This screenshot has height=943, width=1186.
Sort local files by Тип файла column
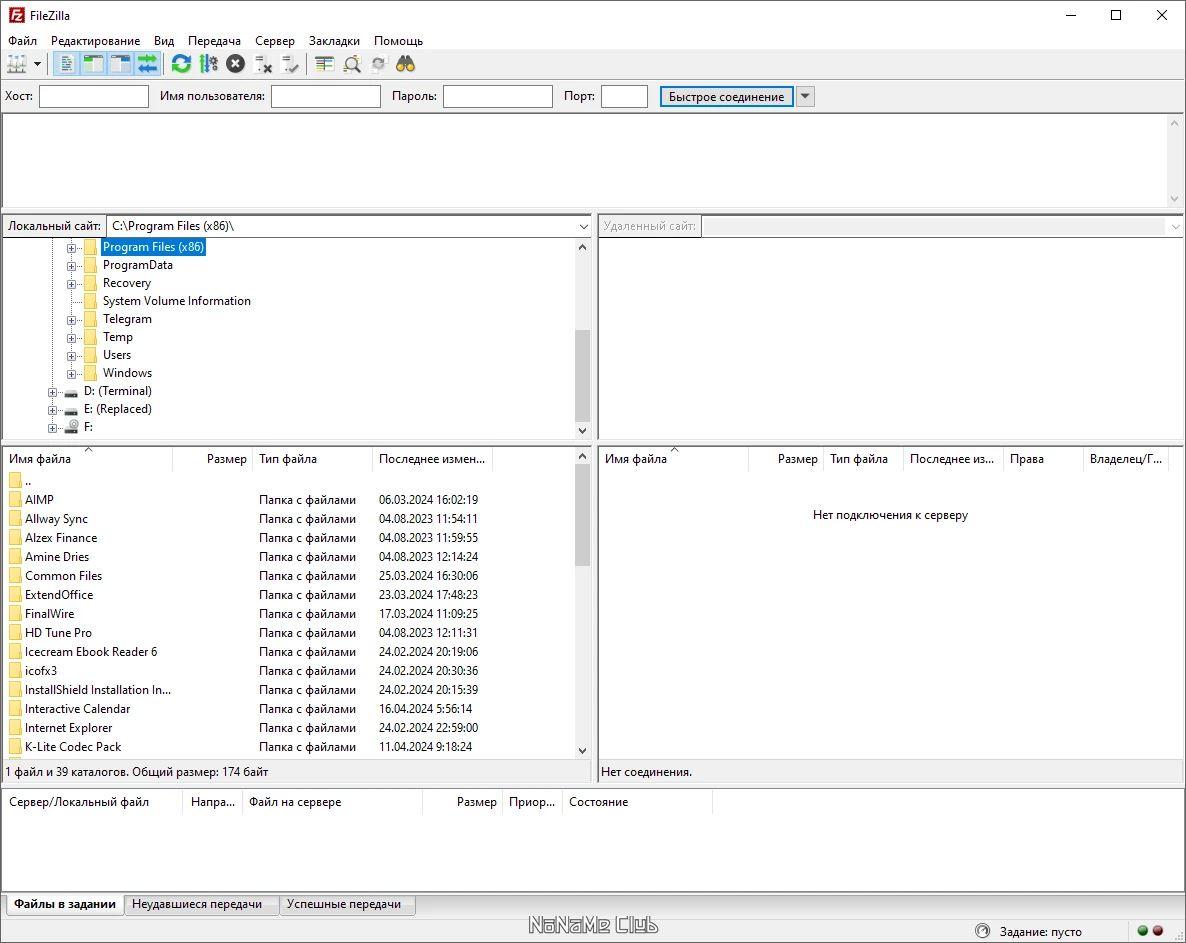(312, 459)
